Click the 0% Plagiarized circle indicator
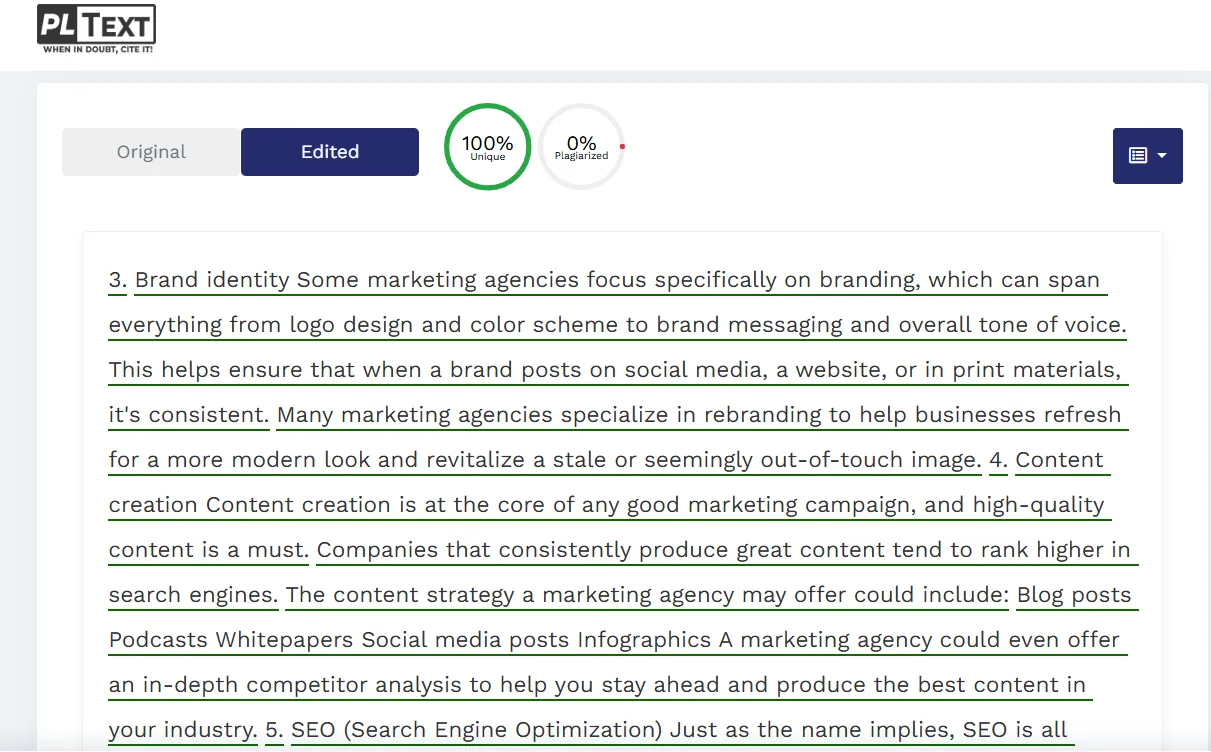Image resolution: width=1211 pixels, height=752 pixels. point(581,147)
